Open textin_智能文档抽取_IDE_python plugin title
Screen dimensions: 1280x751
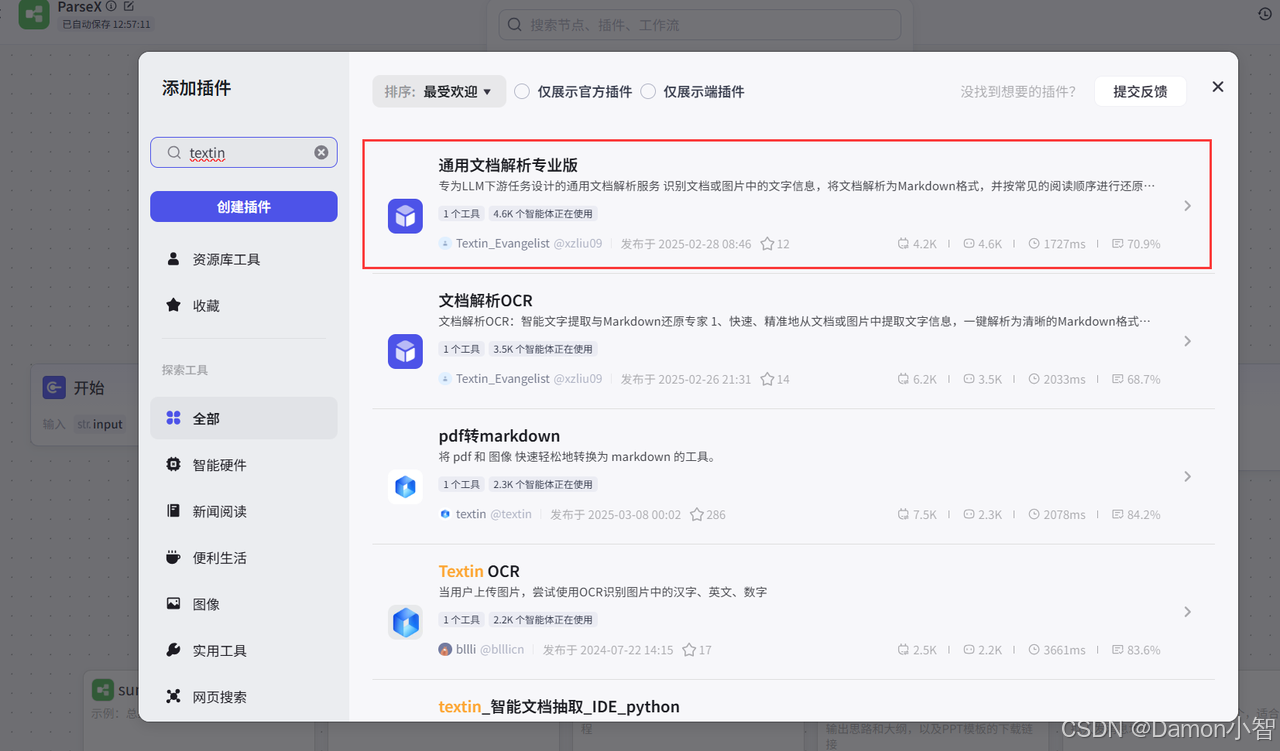coord(559,706)
